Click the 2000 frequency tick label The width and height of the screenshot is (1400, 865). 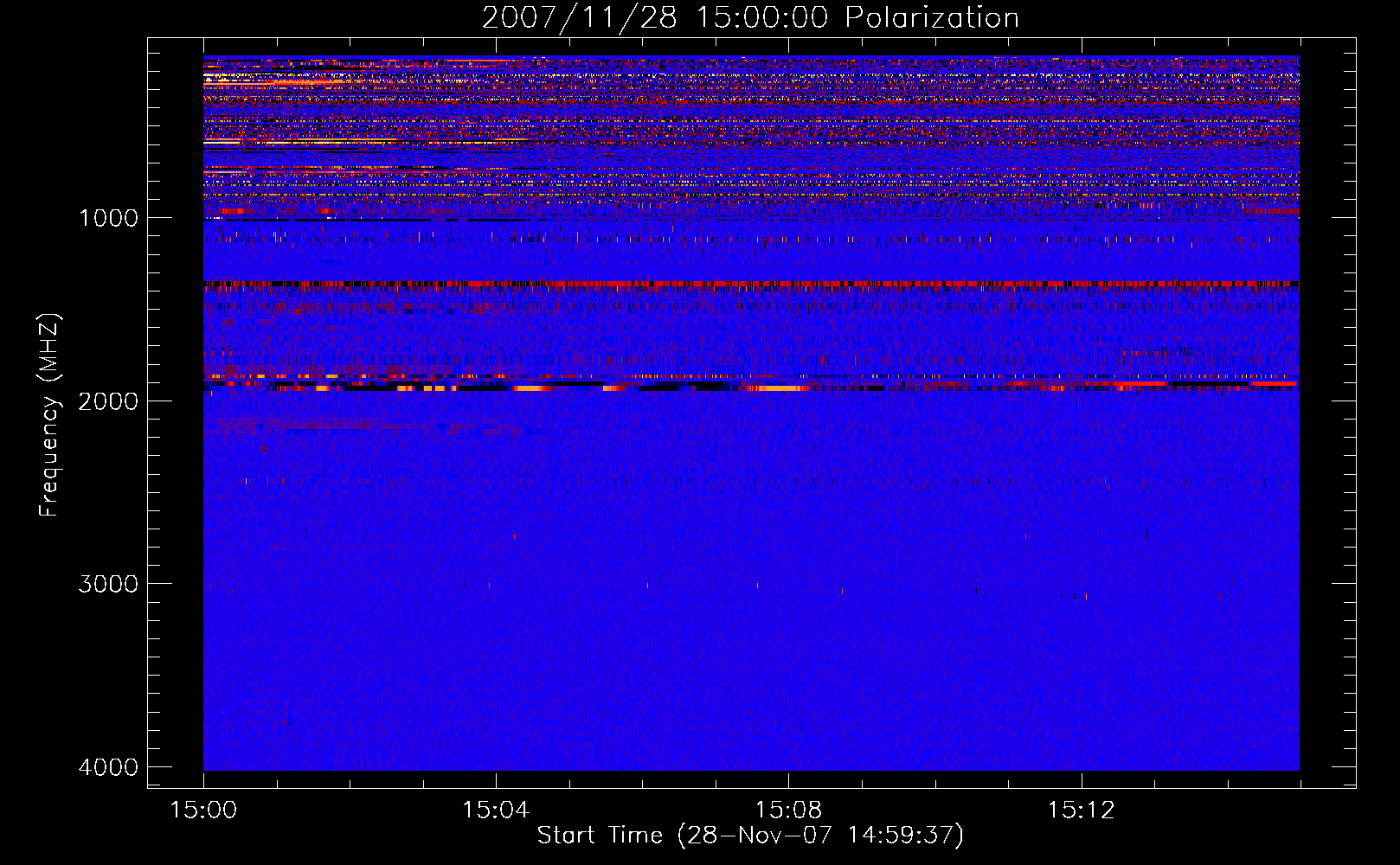point(108,401)
